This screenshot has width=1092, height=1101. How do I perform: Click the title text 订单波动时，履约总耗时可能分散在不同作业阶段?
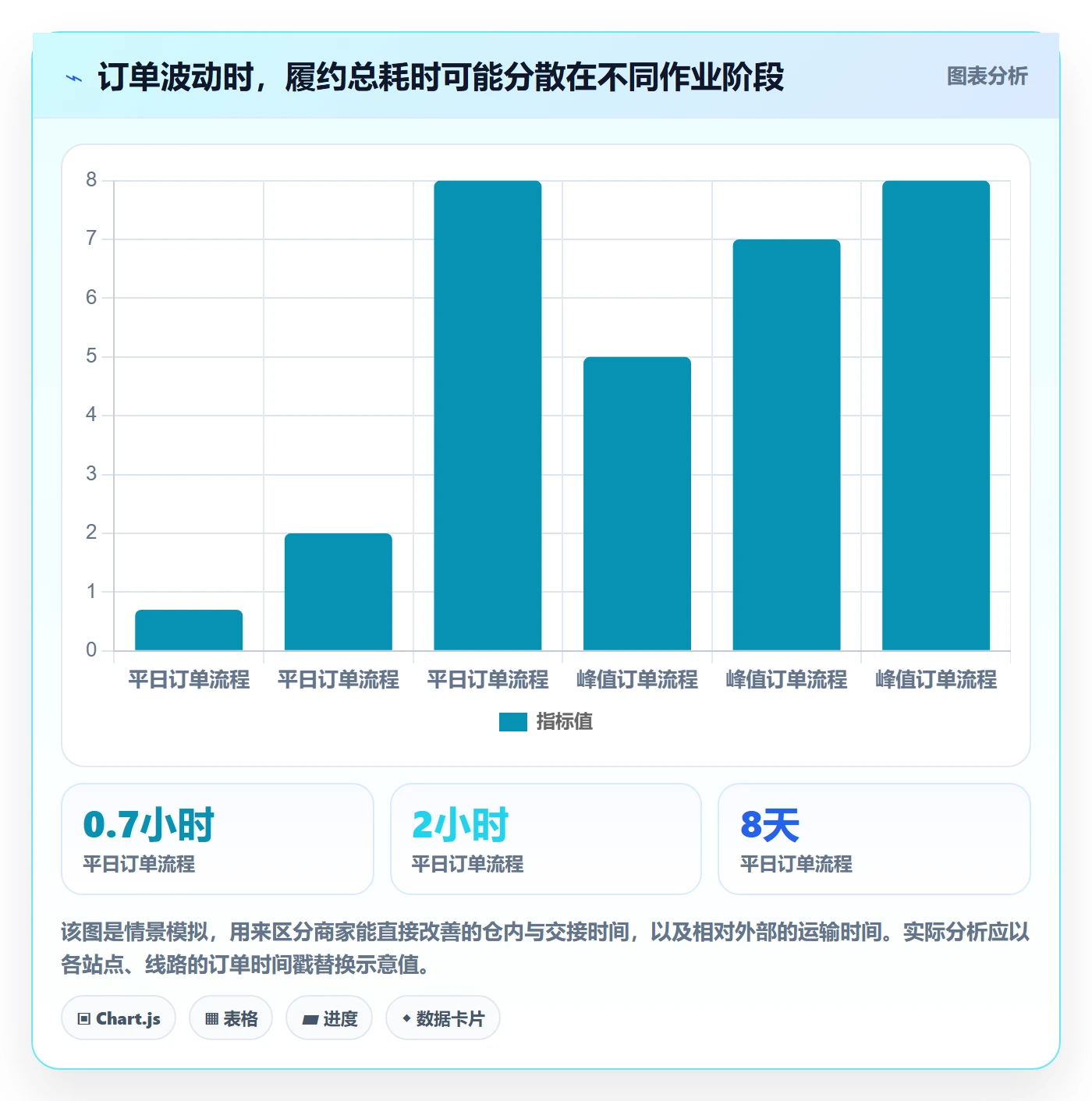point(441,77)
